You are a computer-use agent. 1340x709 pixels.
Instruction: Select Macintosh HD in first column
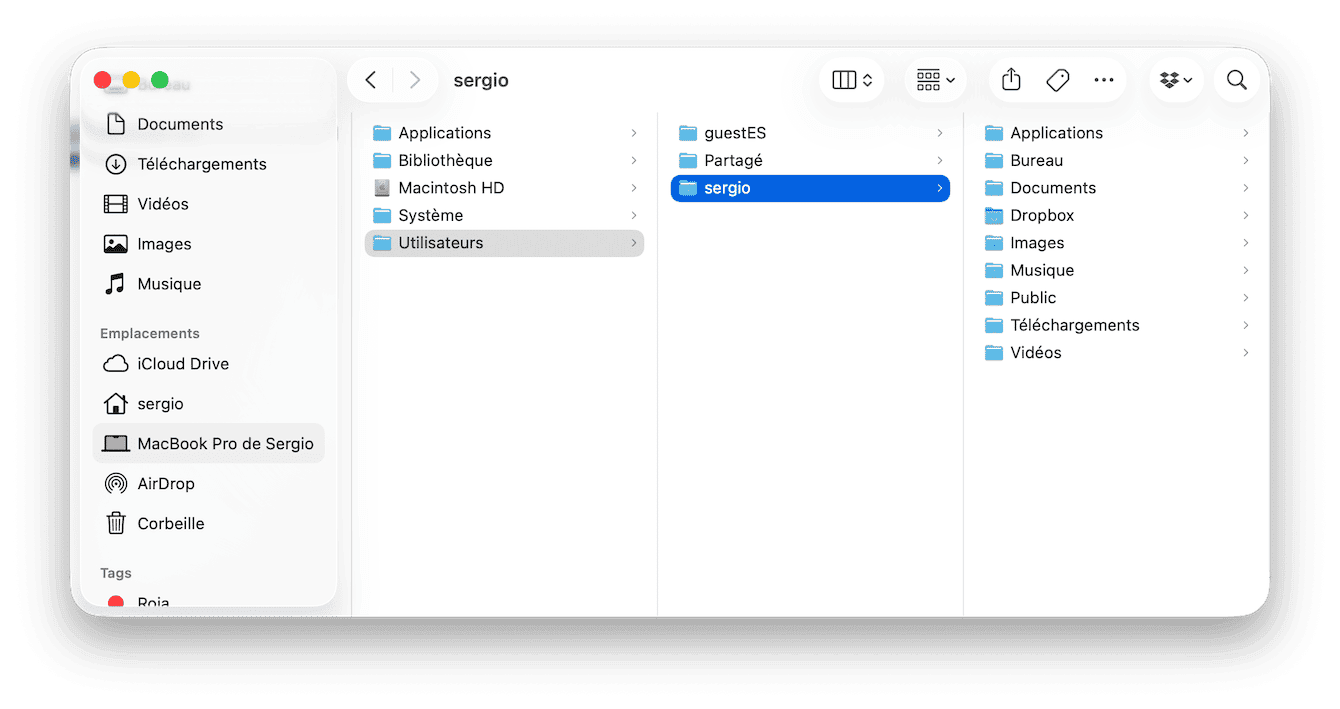click(x=451, y=188)
